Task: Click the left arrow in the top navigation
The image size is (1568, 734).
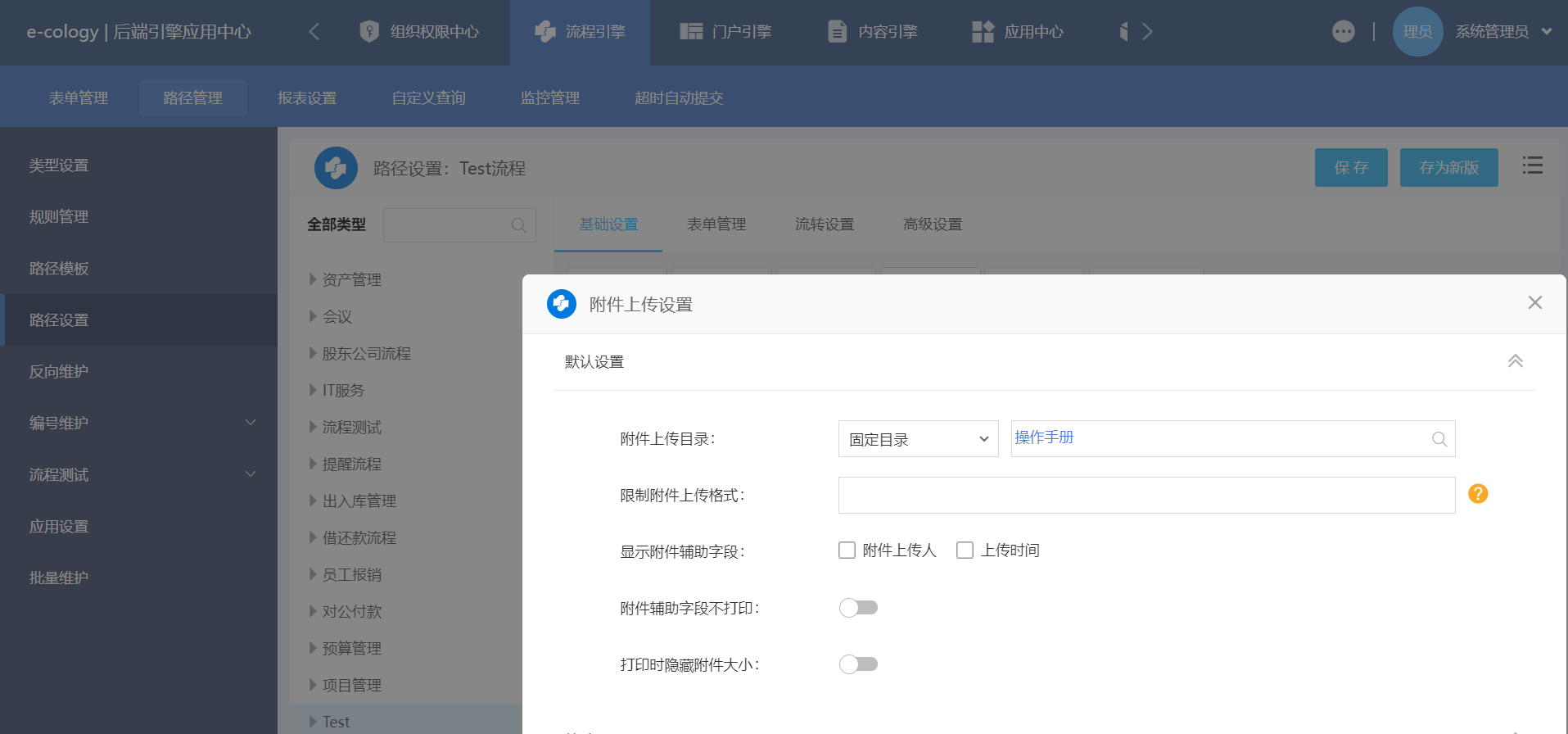Action: (314, 32)
